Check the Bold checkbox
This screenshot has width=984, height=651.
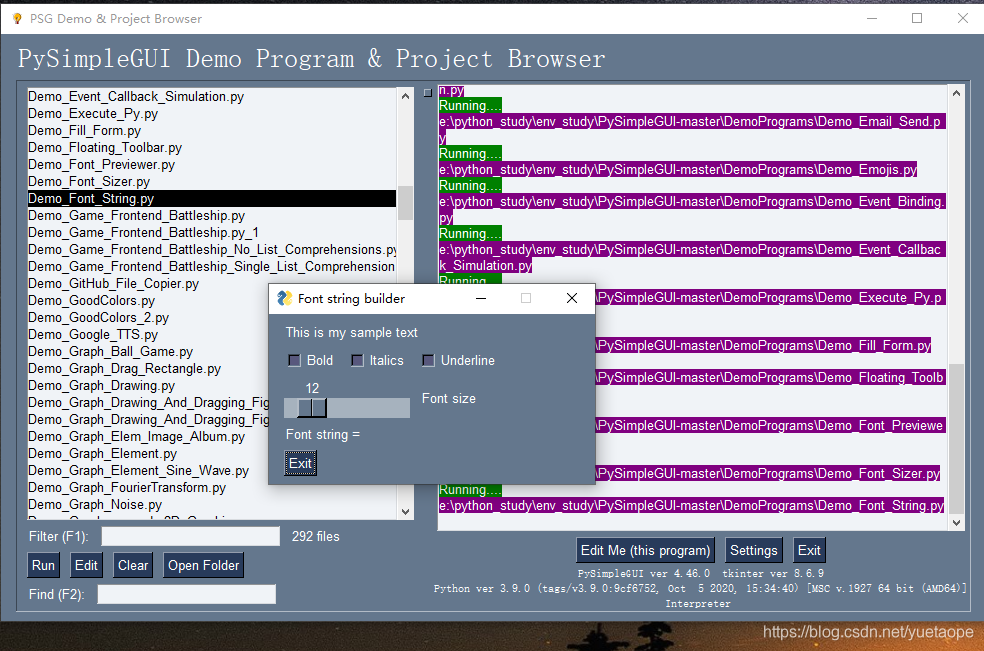(294, 360)
